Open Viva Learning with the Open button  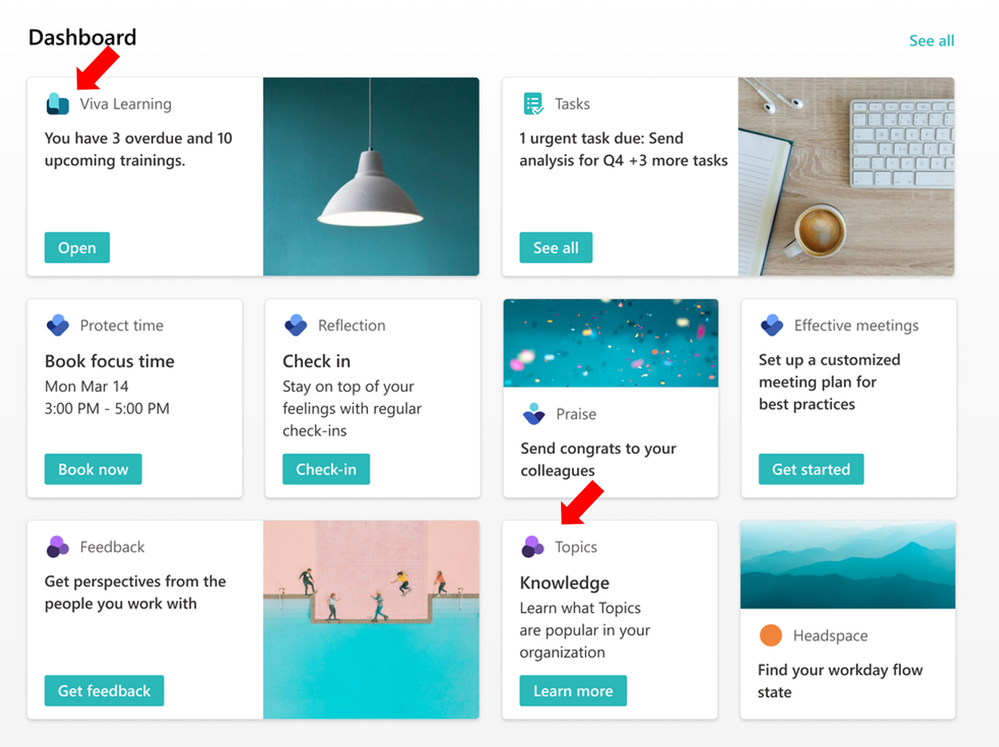click(x=77, y=248)
